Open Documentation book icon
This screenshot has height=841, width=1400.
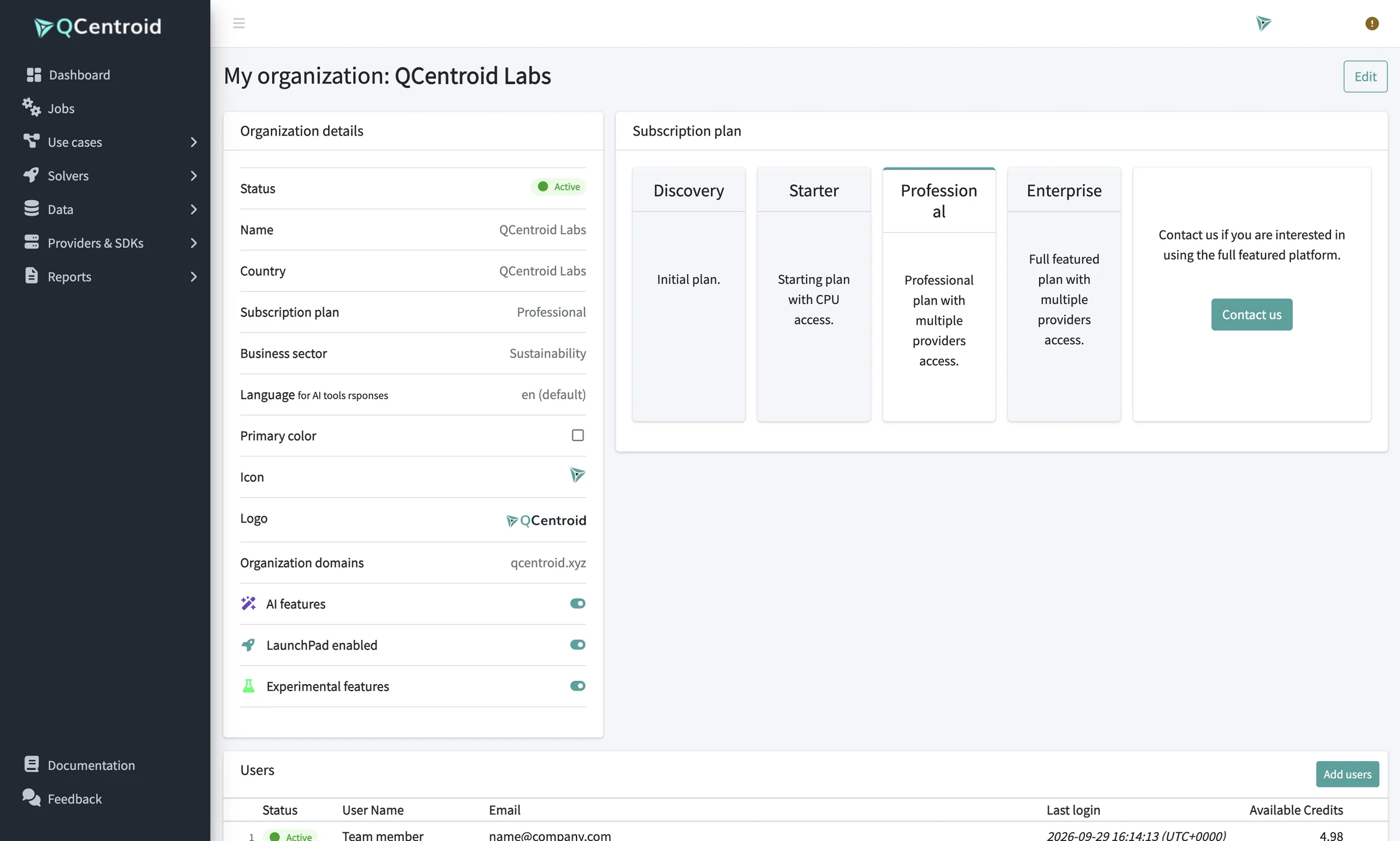click(31, 764)
